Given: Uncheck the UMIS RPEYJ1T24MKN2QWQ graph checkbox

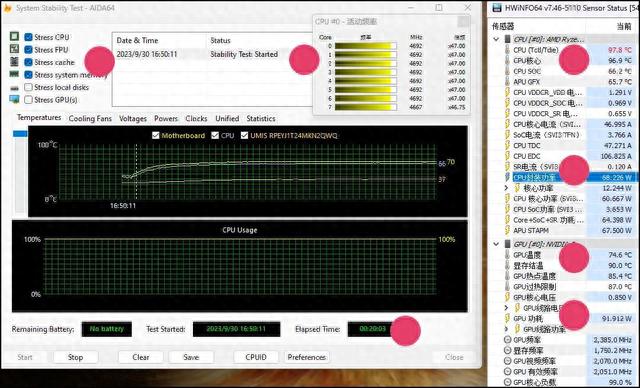Looking at the screenshot, I should [244, 135].
